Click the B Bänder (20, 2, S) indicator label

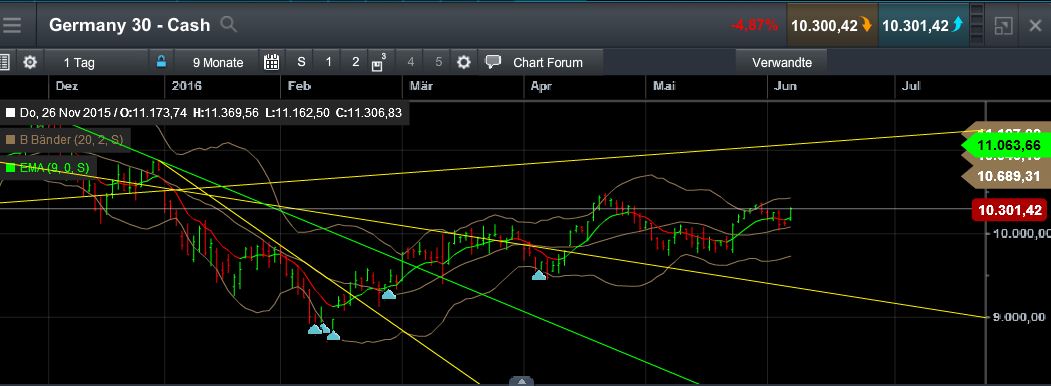tap(64, 139)
